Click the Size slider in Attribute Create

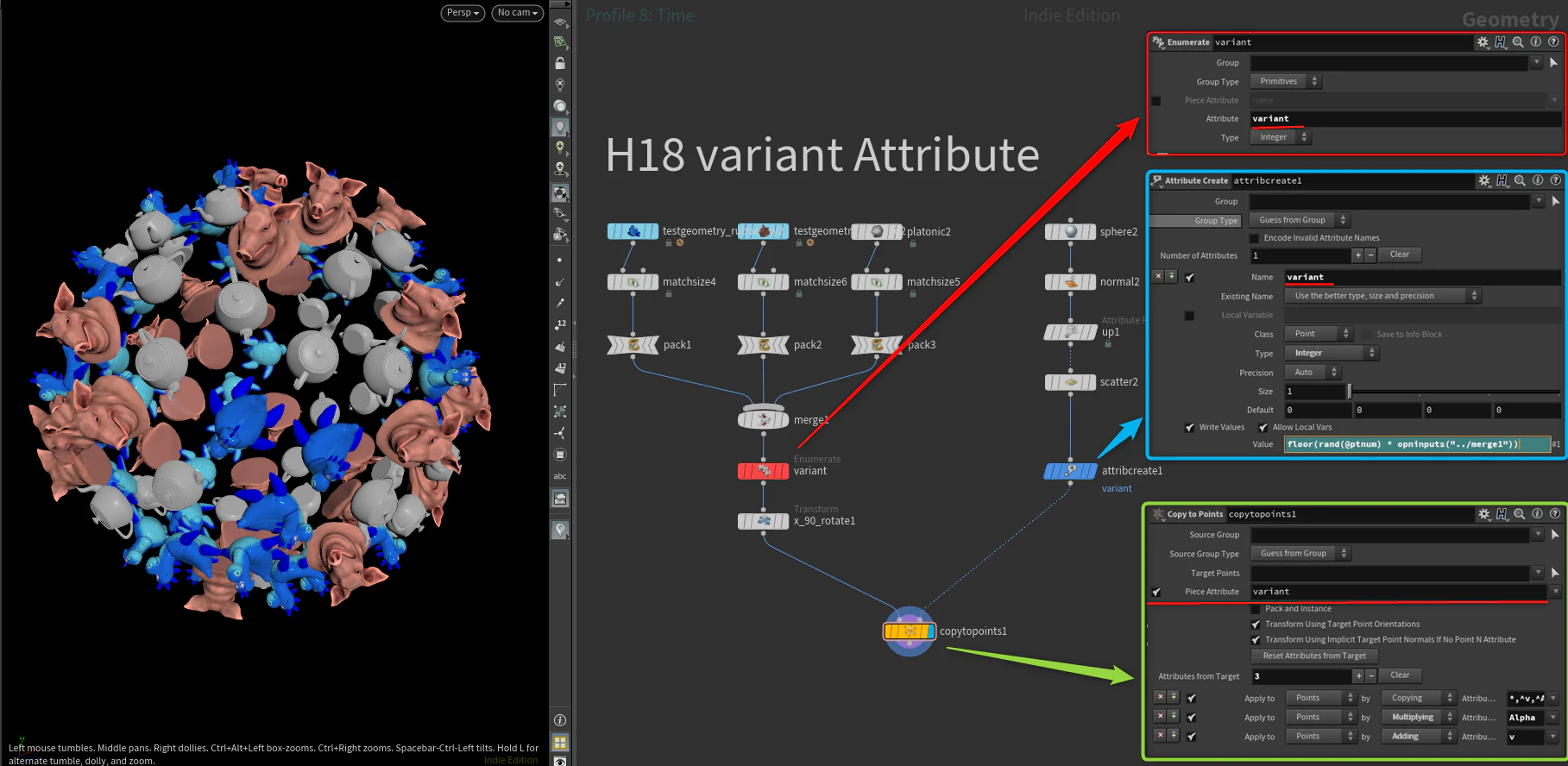(1454, 392)
